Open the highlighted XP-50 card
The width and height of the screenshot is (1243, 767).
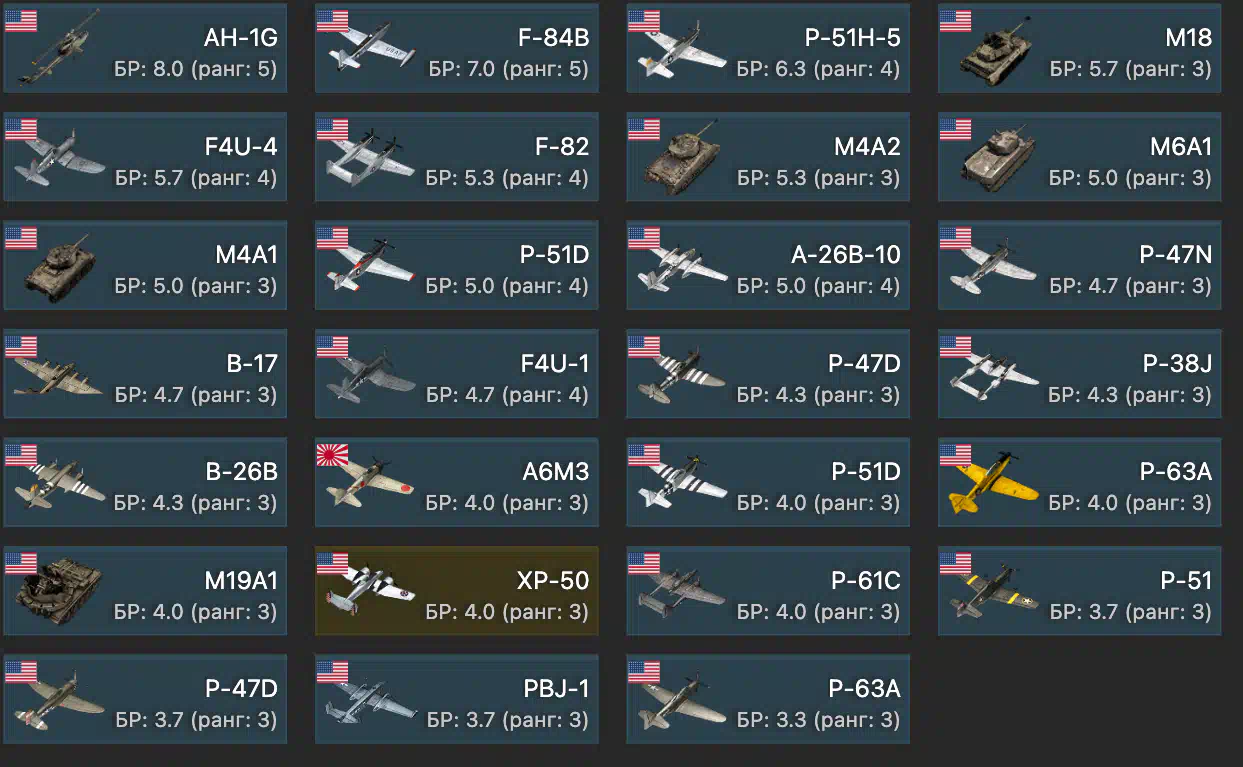coord(457,590)
